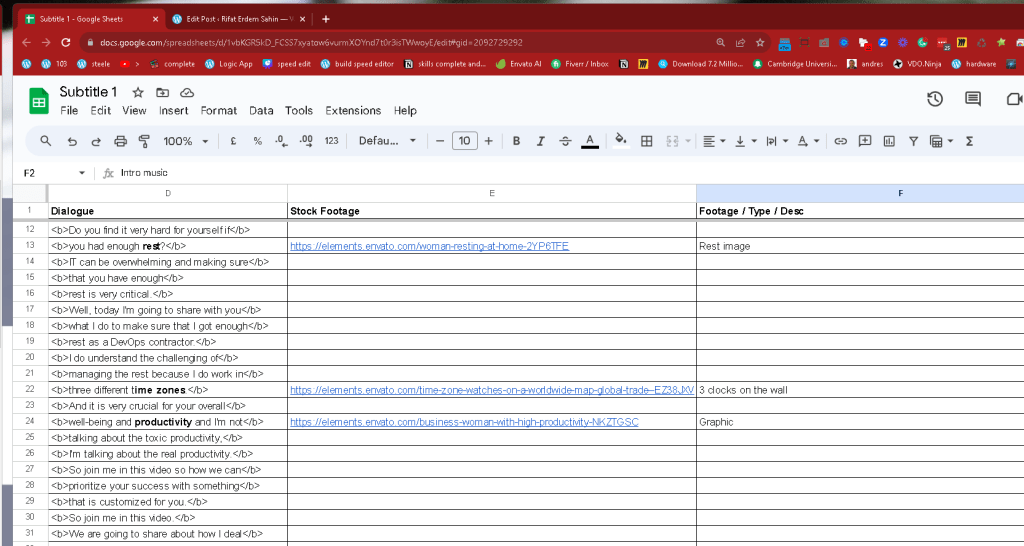Bookmark this page star in address bar
1024x546 pixels.
tap(760, 42)
